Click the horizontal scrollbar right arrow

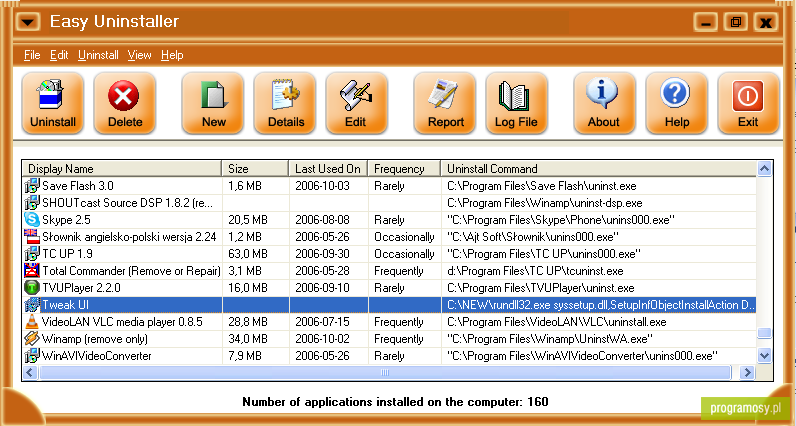point(747,373)
